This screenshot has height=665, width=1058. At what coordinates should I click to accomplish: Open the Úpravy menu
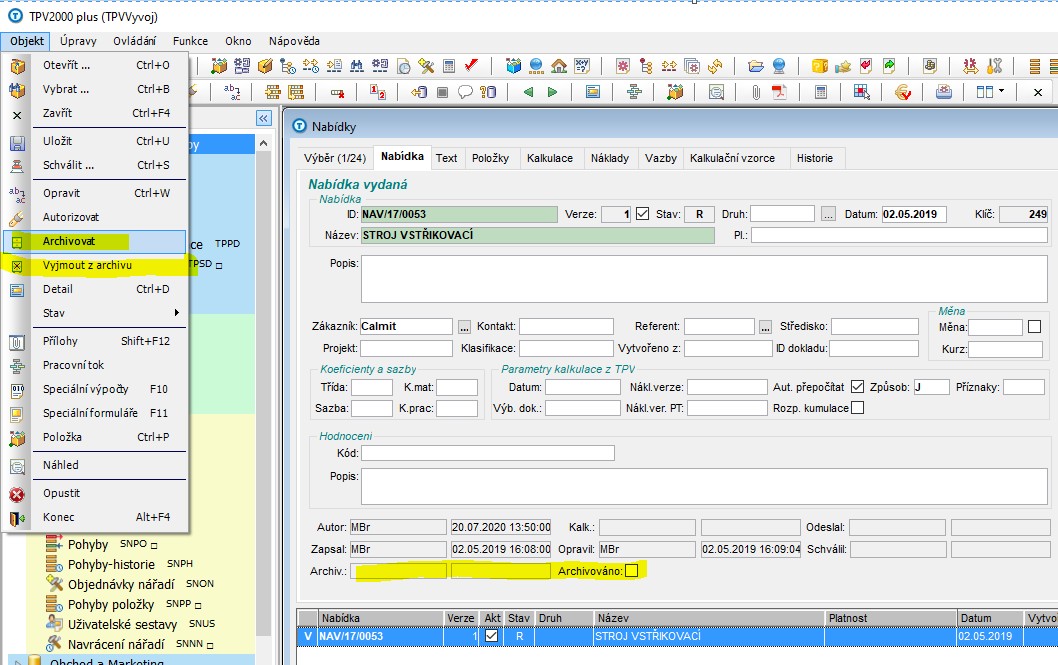pyautogui.click(x=78, y=41)
